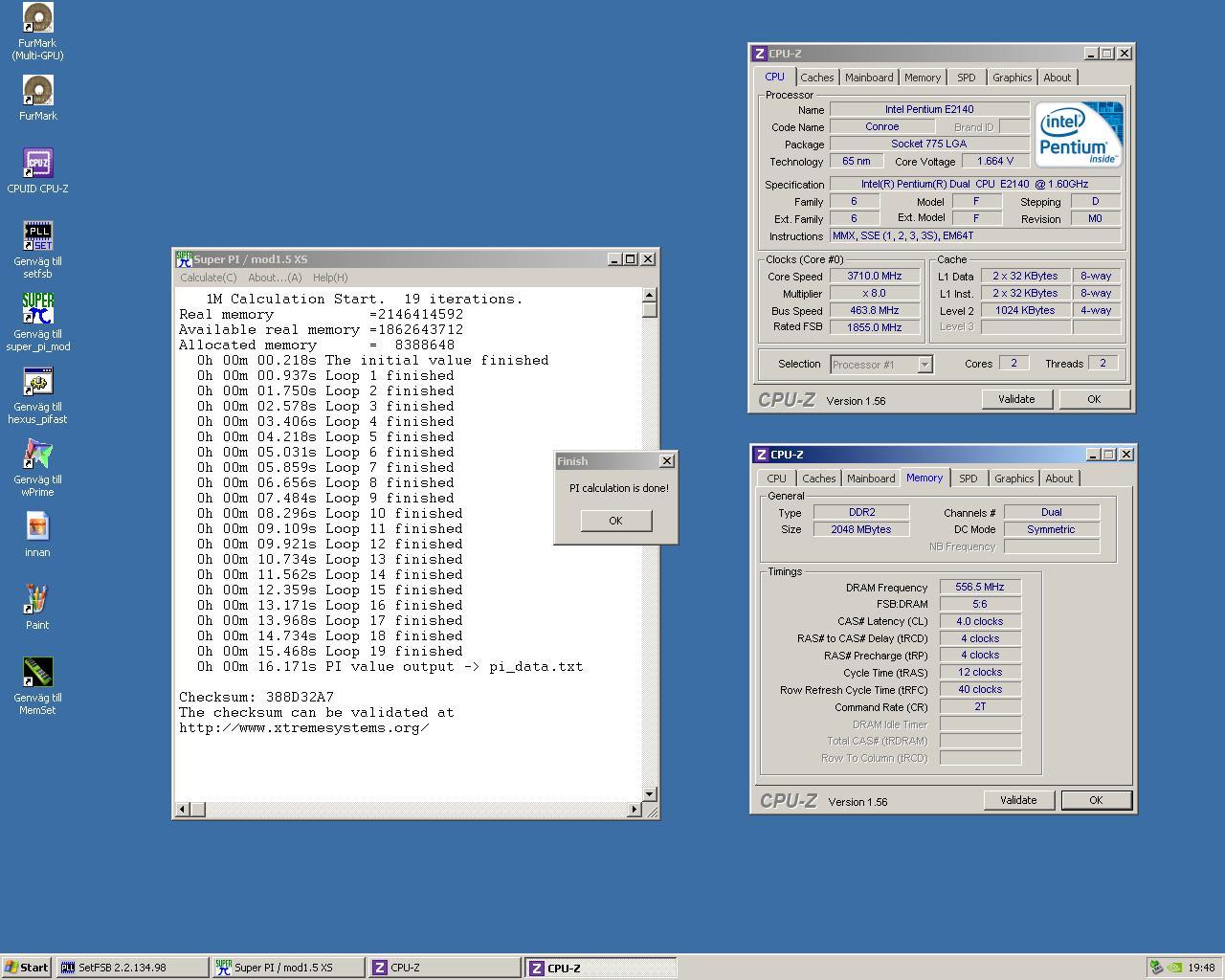
Task: Switch to About tab in lower CPU-Z
Action: tap(1059, 479)
